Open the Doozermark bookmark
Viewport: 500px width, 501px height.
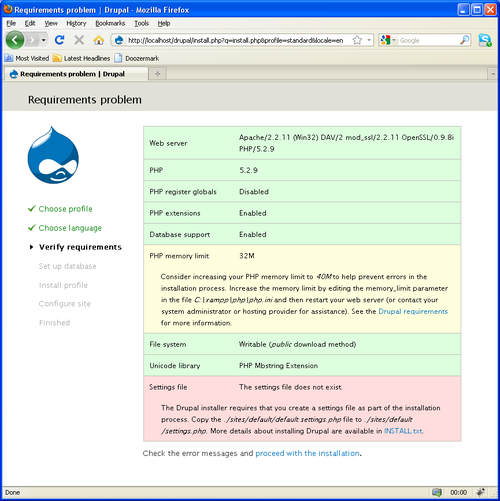137,58
